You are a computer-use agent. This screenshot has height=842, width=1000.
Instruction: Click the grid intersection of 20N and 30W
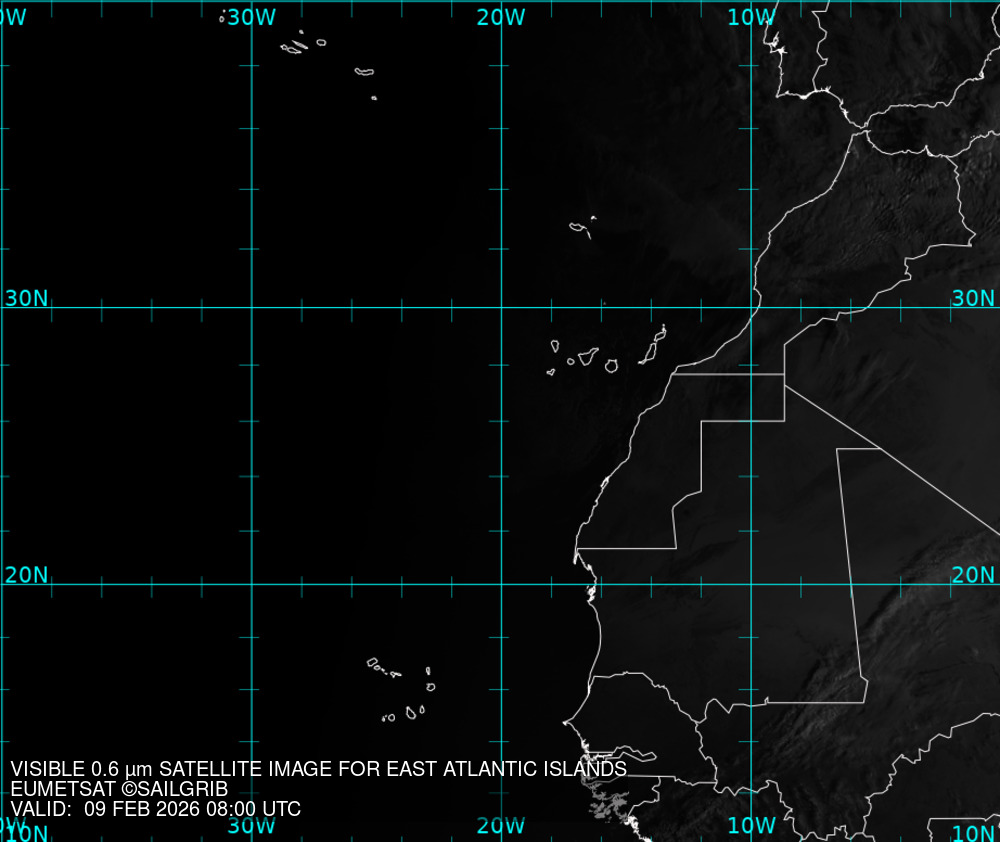[251, 584]
